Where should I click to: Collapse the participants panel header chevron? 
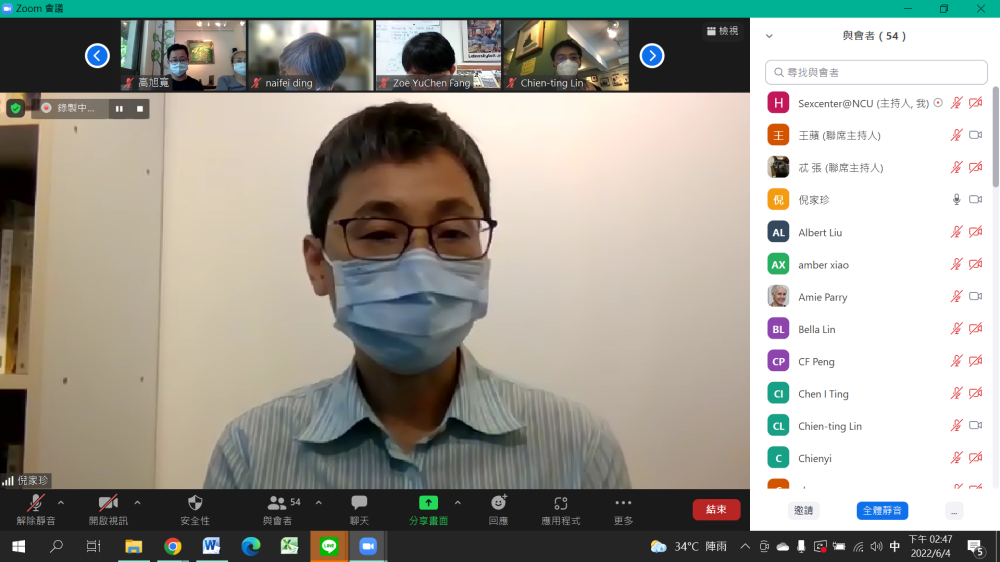click(769, 36)
